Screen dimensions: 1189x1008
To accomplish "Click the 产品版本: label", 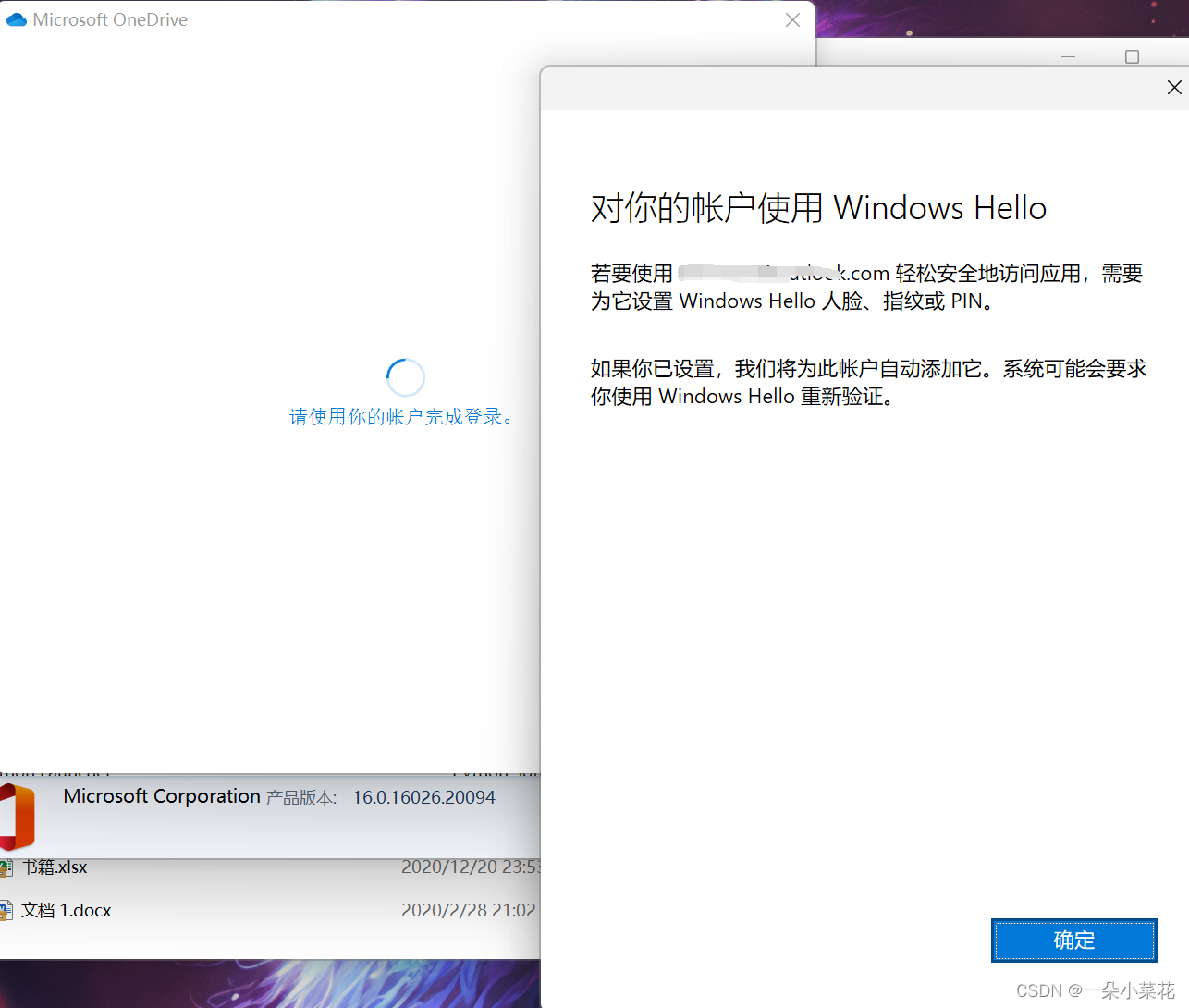I will [x=301, y=798].
